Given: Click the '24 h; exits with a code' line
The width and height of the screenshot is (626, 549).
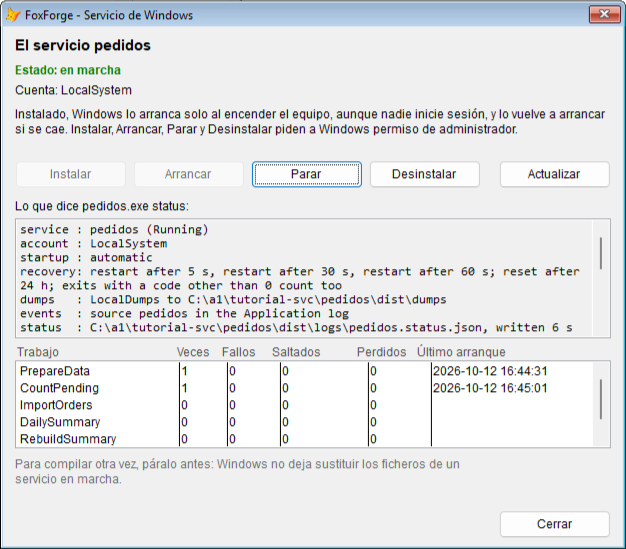Looking at the screenshot, I should [181, 285].
